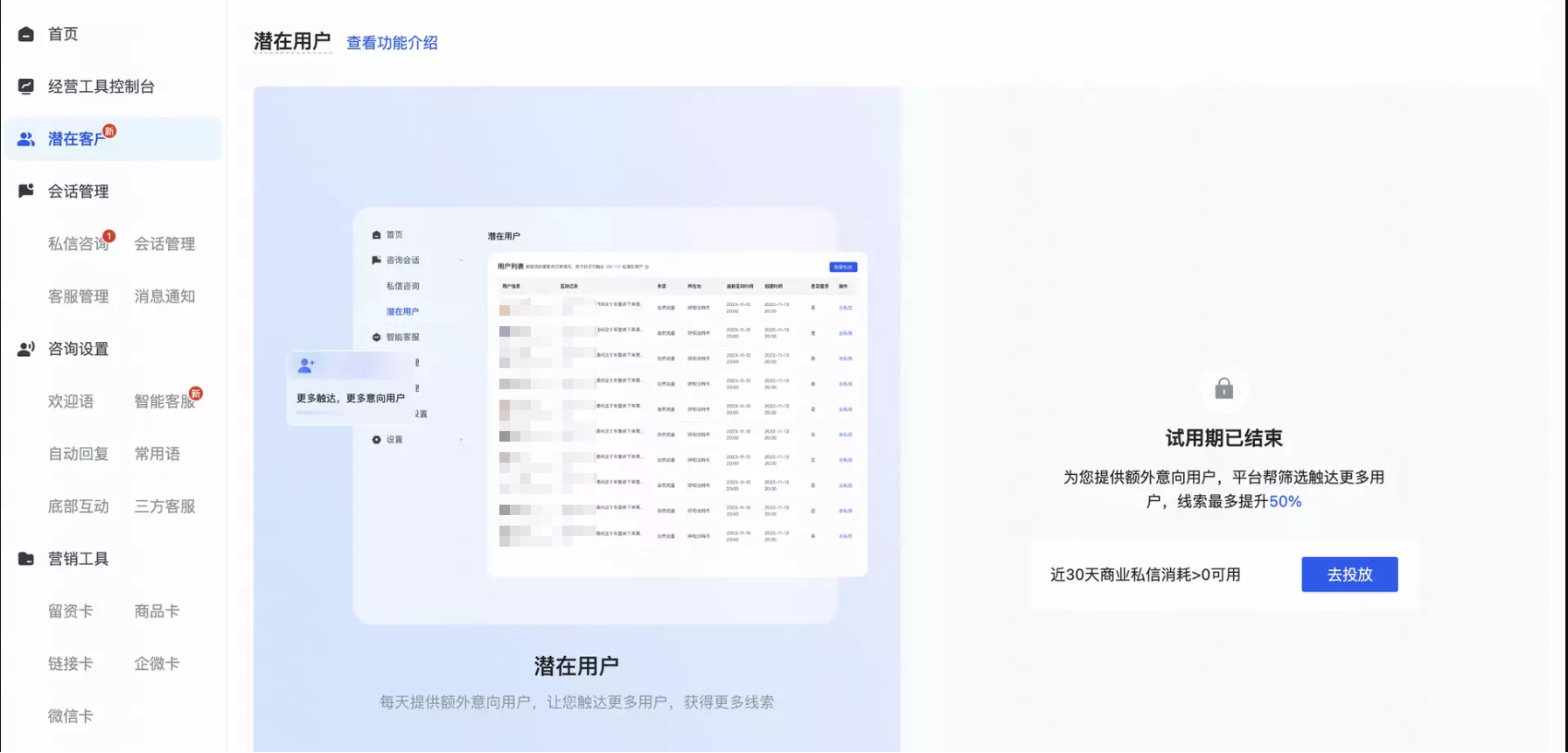Open 私信咨询 with unread badge
1568x753 pixels.
(78, 244)
